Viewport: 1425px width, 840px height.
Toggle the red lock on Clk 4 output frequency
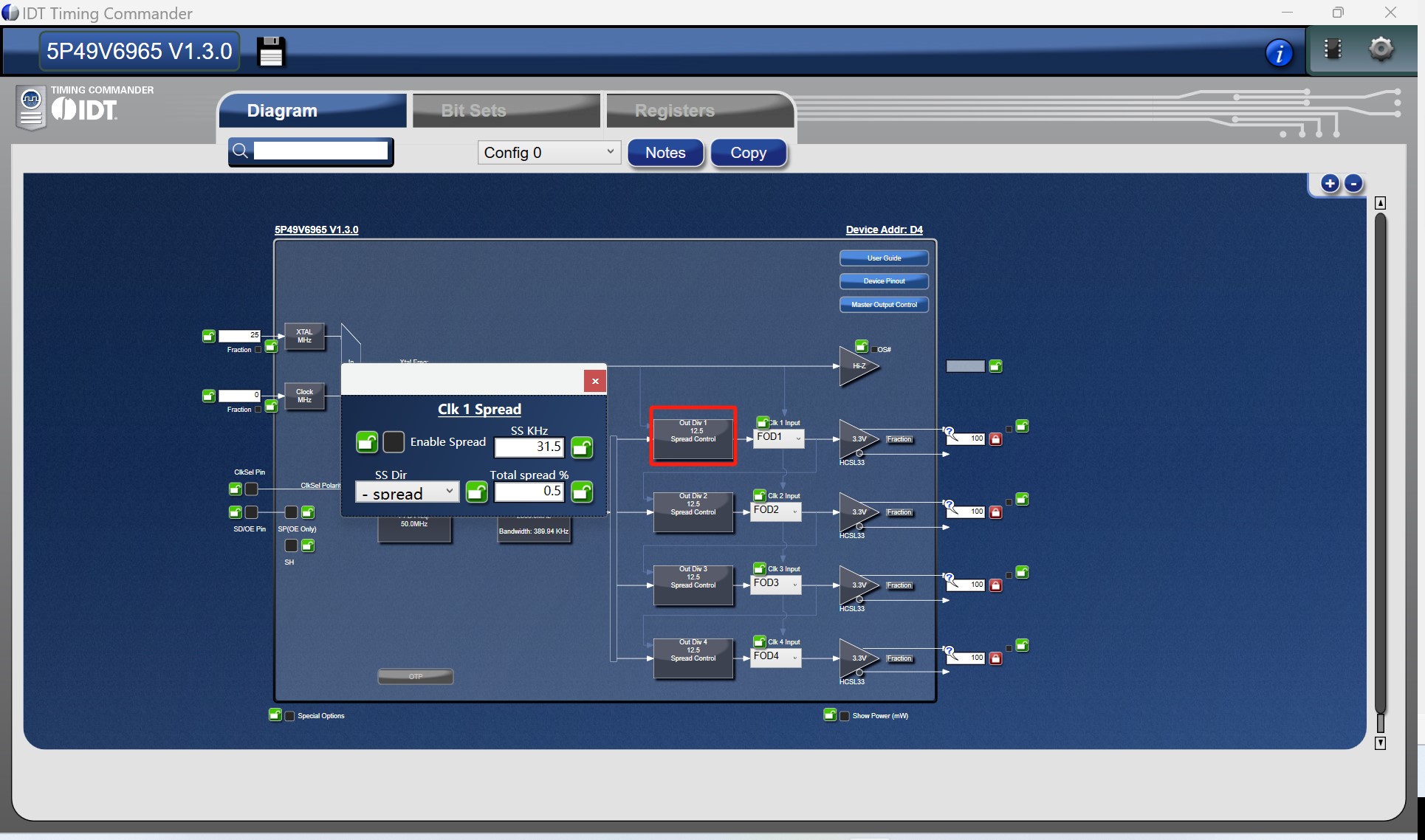coord(995,658)
